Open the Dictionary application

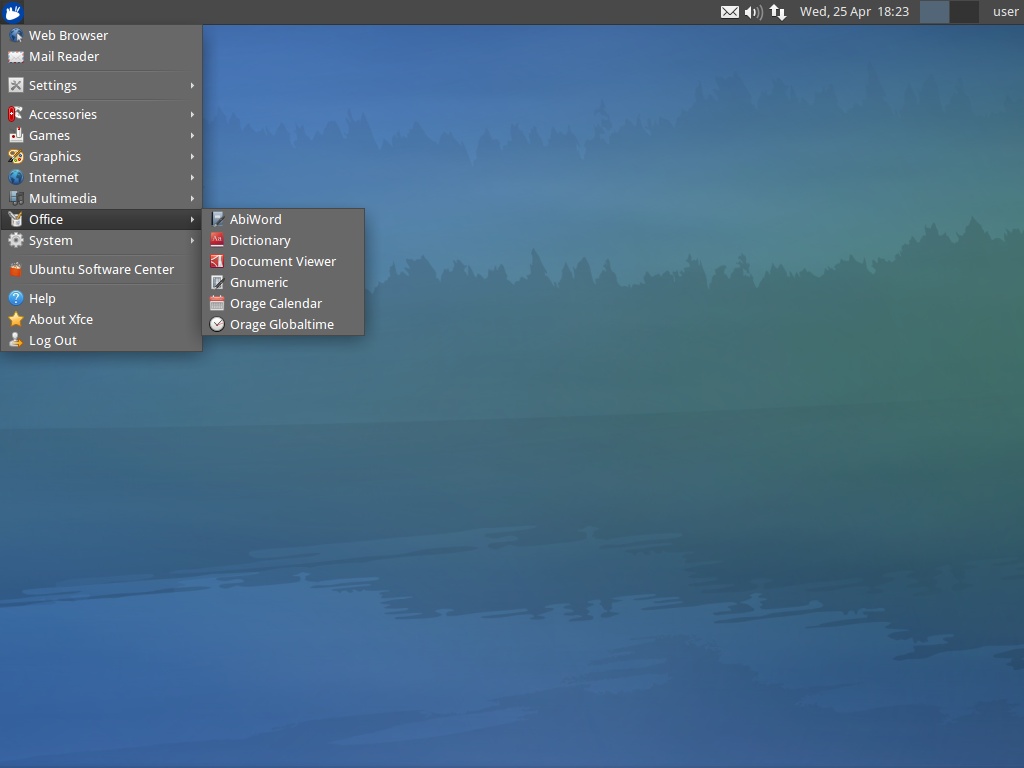coord(259,240)
